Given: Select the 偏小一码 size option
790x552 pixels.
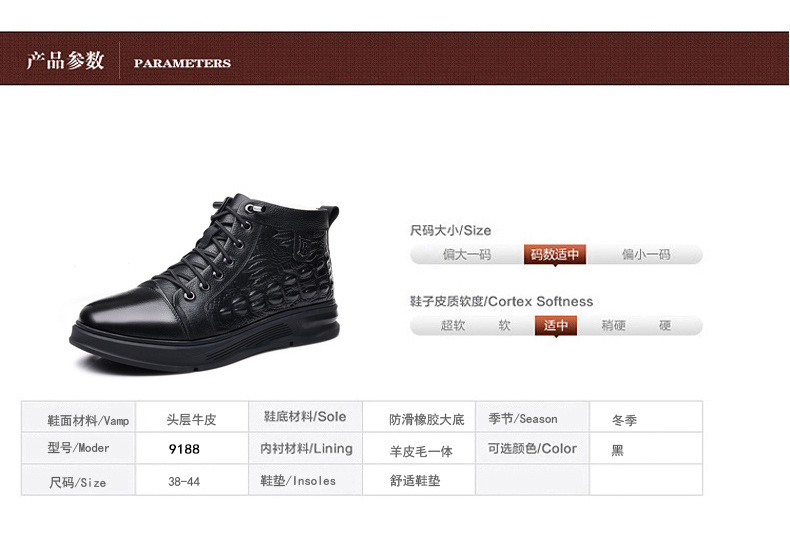Looking at the screenshot, I should tap(646, 254).
